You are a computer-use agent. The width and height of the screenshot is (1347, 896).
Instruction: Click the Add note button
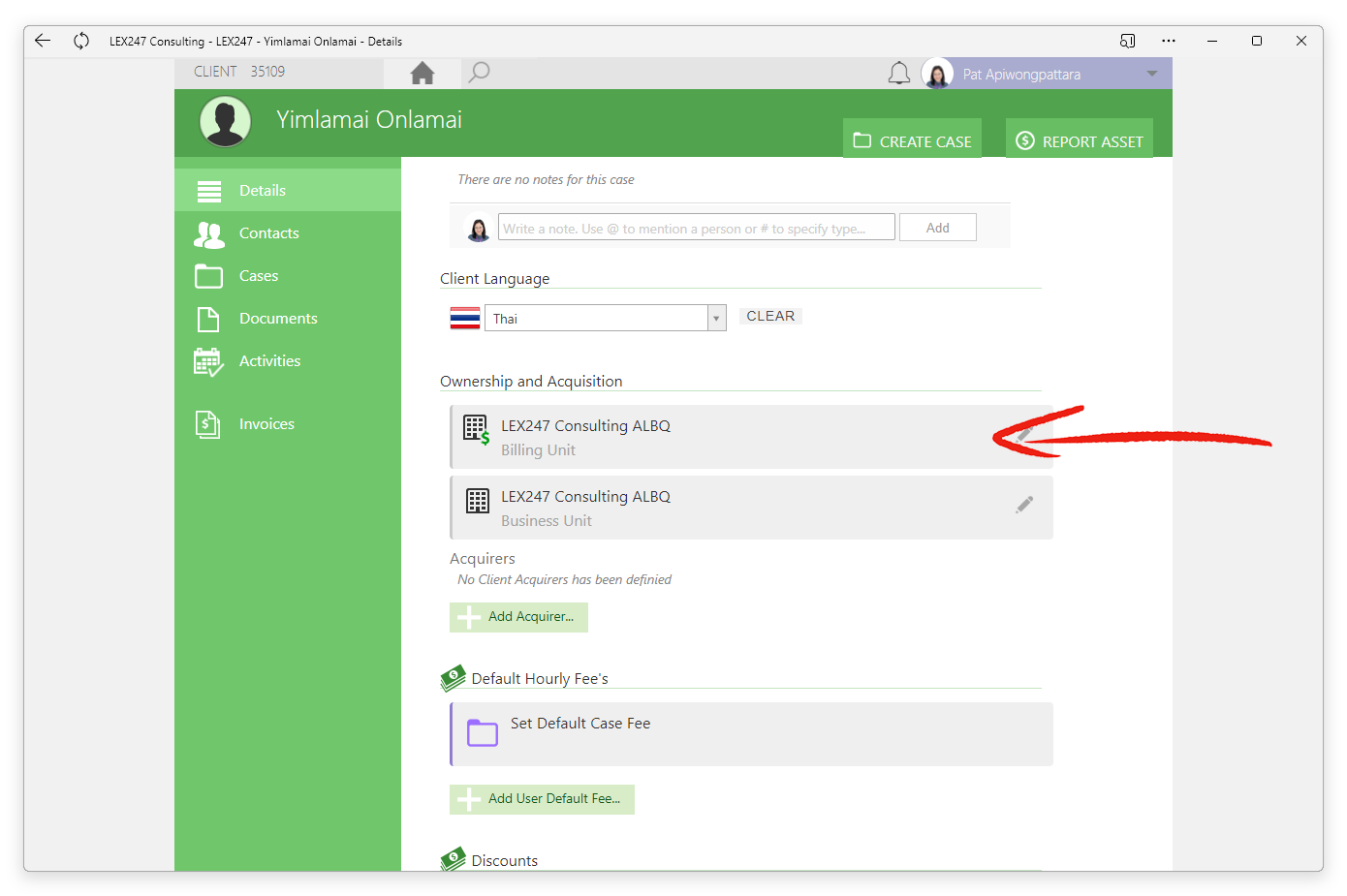click(x=937, y=228)
